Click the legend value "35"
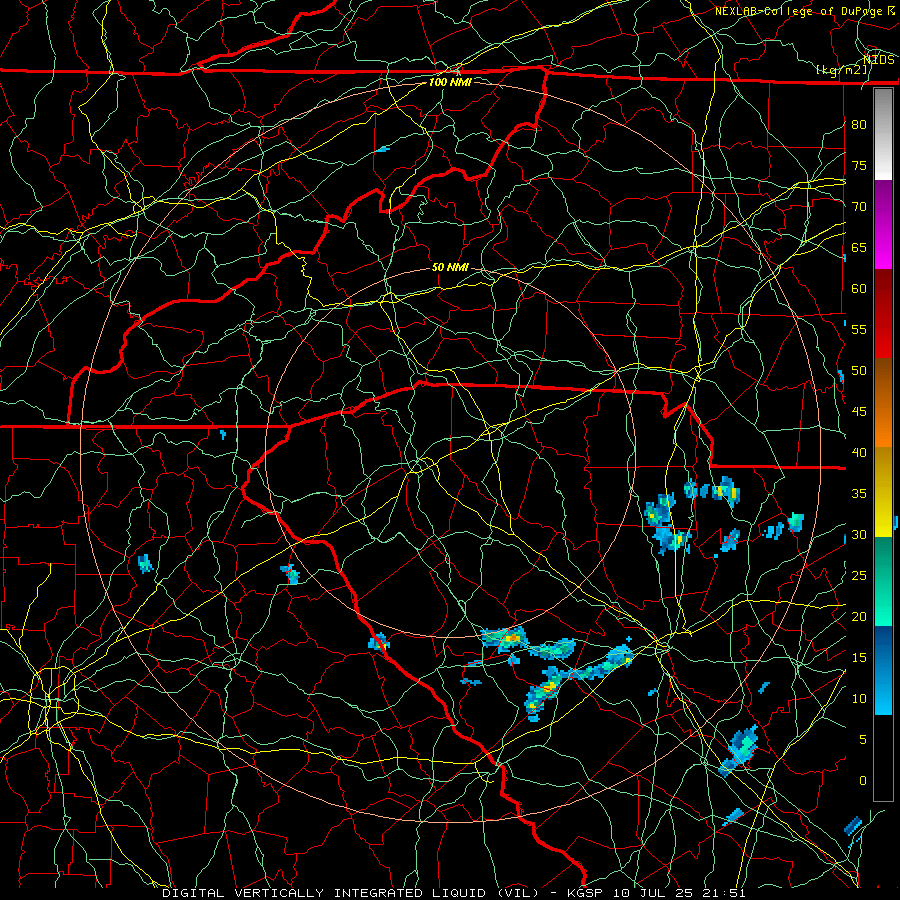Image resolution: width=900 pixels, height=900 pixels. [x=859, y=494]
